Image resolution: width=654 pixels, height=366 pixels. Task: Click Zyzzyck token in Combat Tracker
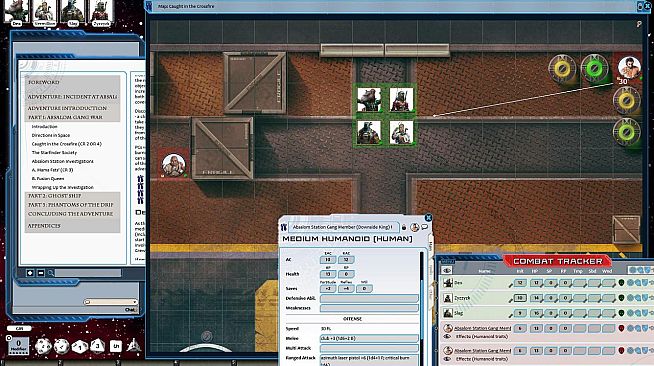pyautogui.click(x=448, y=298)
